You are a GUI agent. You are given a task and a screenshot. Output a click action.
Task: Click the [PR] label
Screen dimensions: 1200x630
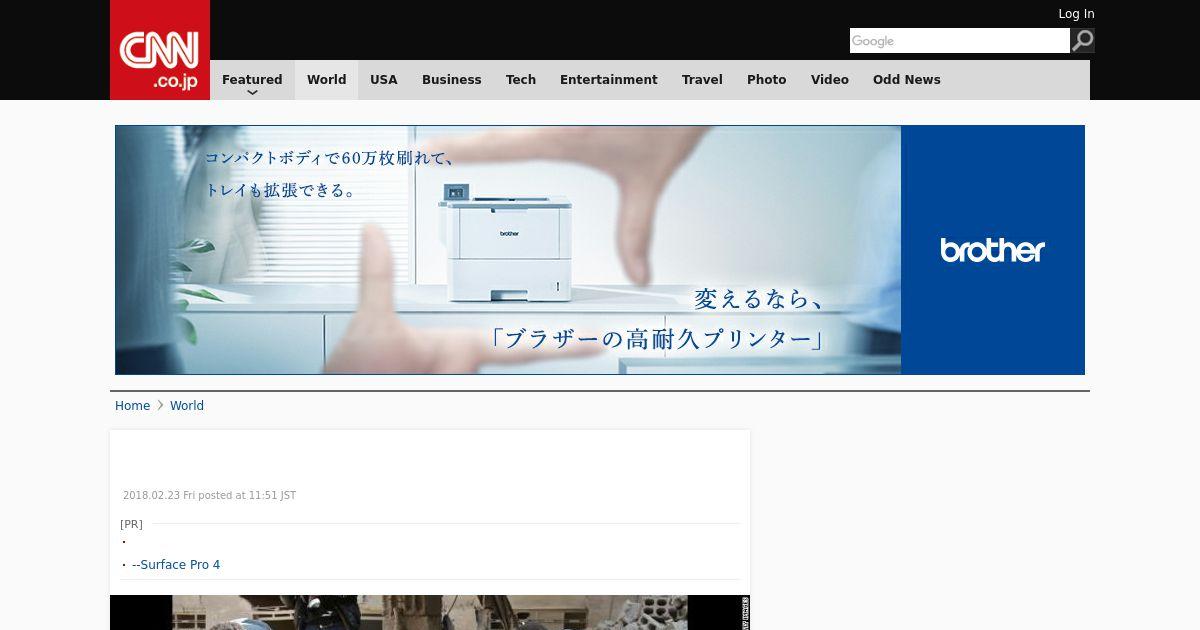(131, 524)
